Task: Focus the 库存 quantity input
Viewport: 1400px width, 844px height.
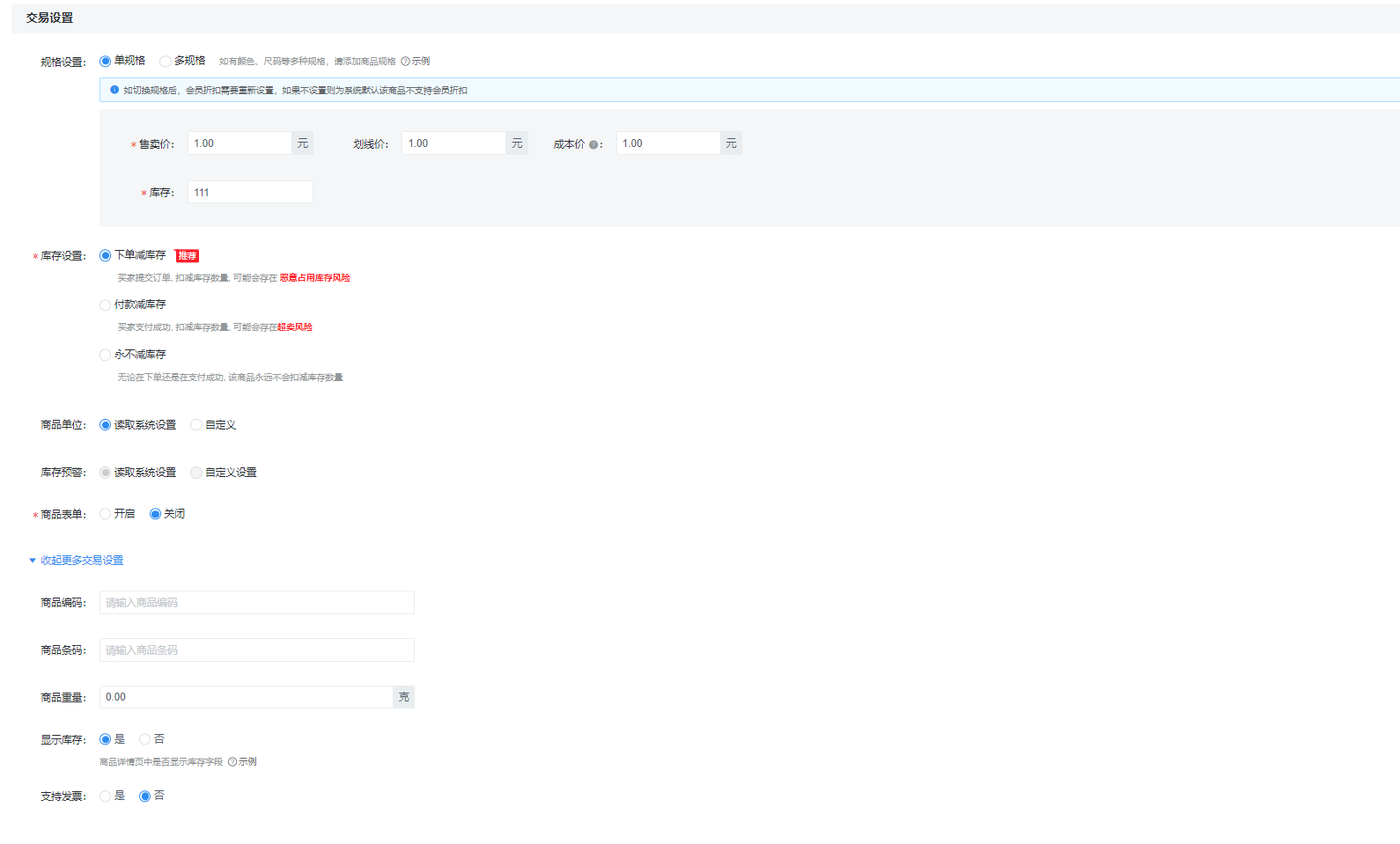Action: [x=250, y=192]
